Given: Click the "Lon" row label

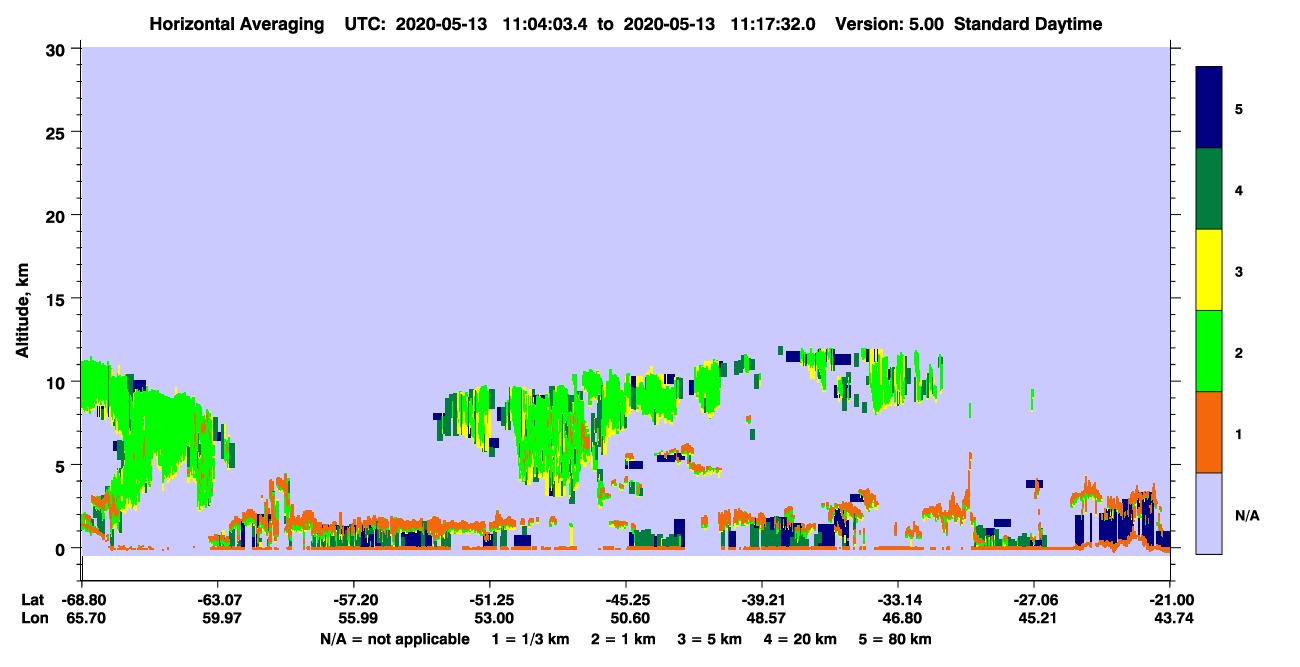Looking at the screenshot, I should click(34, 618).
